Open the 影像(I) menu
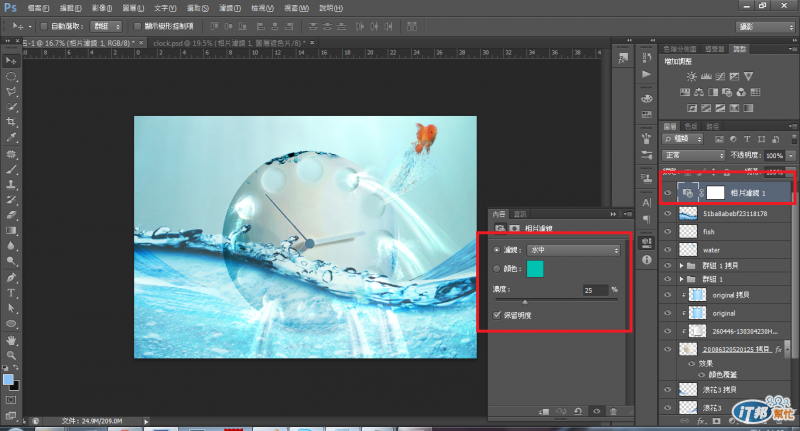This screenshot has height=431, width=800. coord(102,8)
